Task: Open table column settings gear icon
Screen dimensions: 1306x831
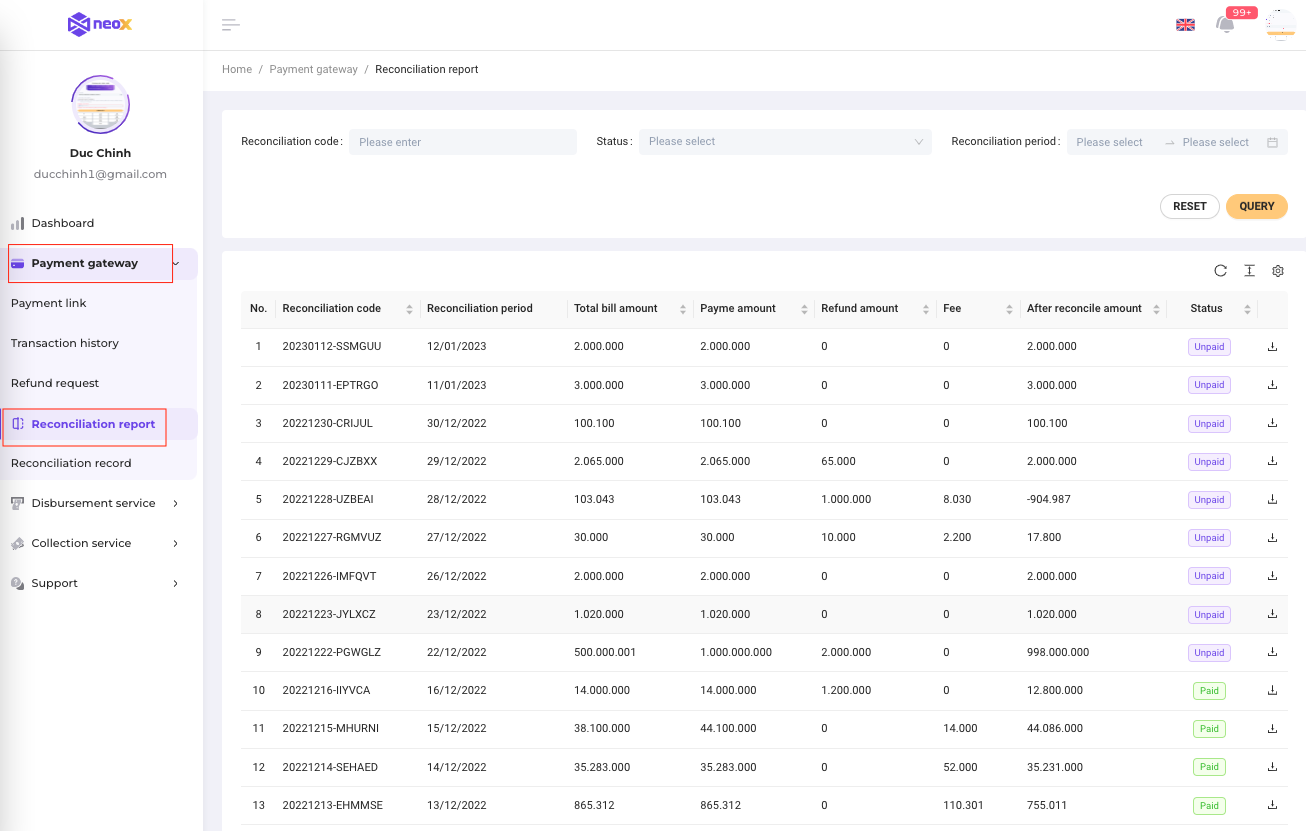Action: [x=1277, y=271]
